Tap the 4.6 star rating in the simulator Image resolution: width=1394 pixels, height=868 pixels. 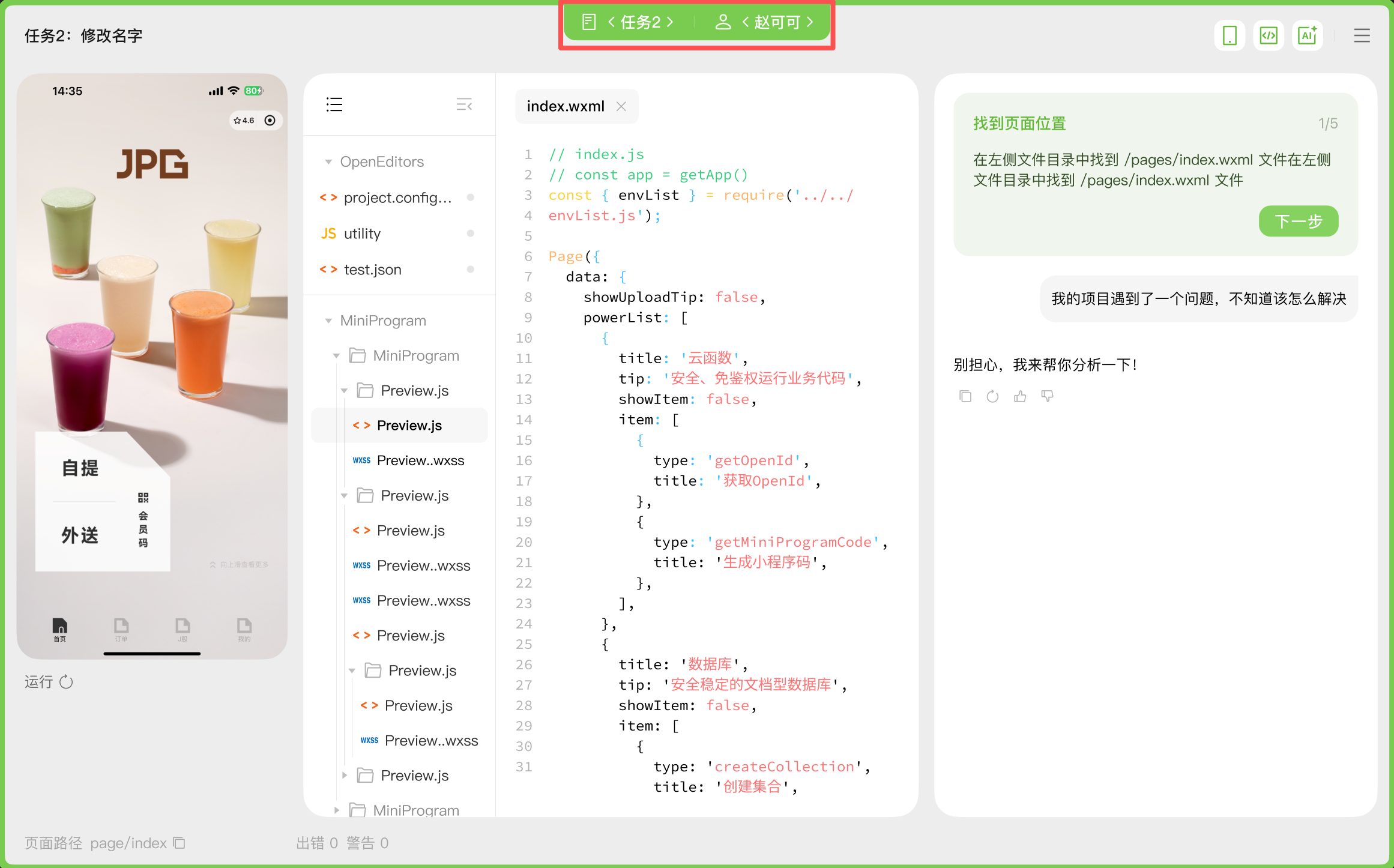coord(244,121)
